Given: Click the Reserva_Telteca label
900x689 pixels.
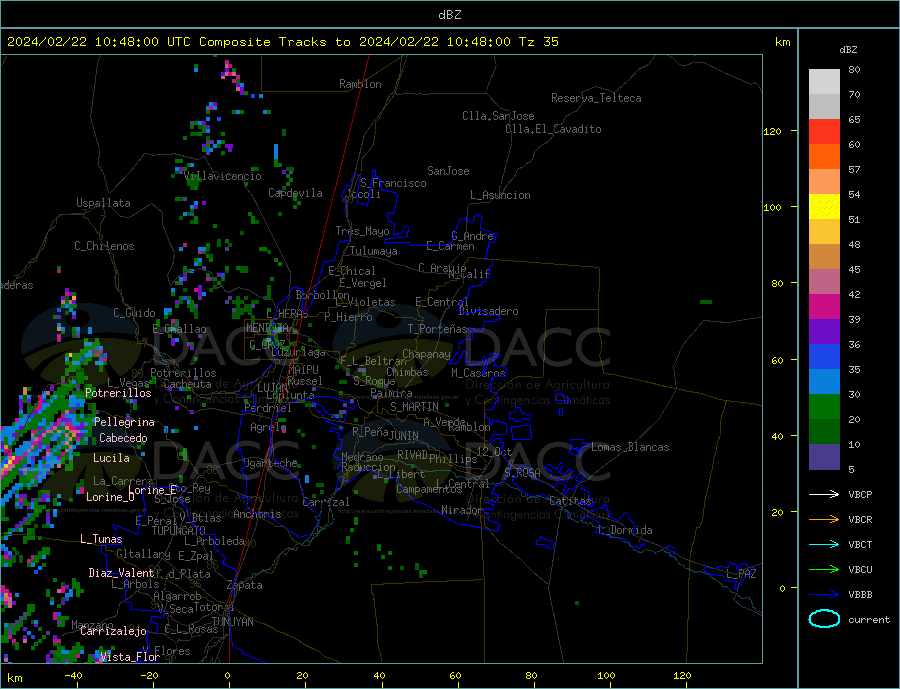Looking at the screenshot, I should (x=596, y=98).
